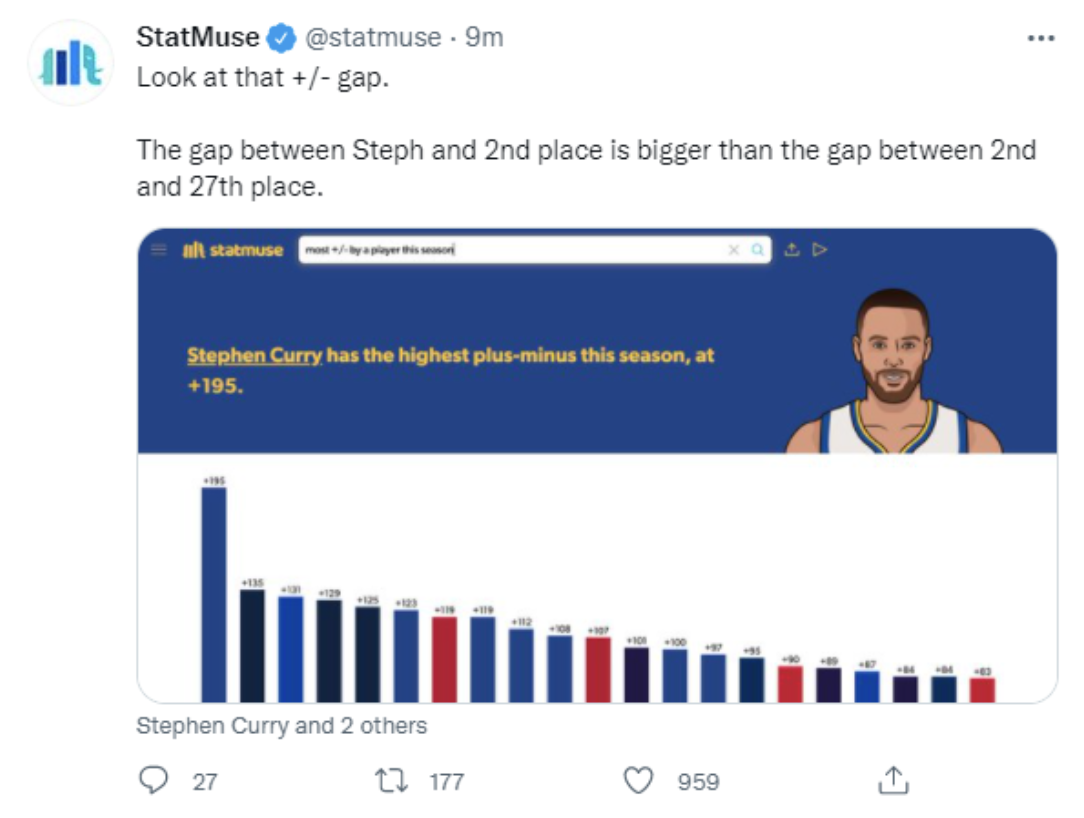Open the share tweet icon

(893, 781)
